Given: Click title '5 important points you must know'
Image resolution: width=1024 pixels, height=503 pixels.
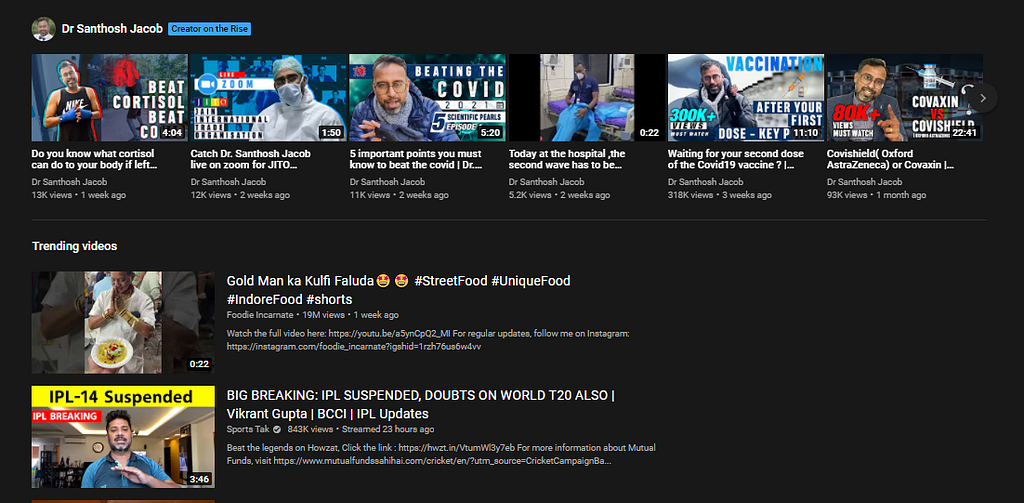Looking at the screenshot, I should [416, 159].
